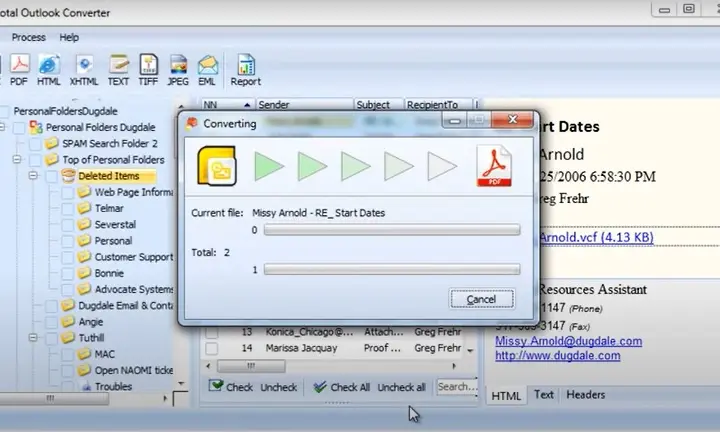Click the Search input field
Image resolution: width=720 pixels, height=432 pixels.
(x=456, y=386)
